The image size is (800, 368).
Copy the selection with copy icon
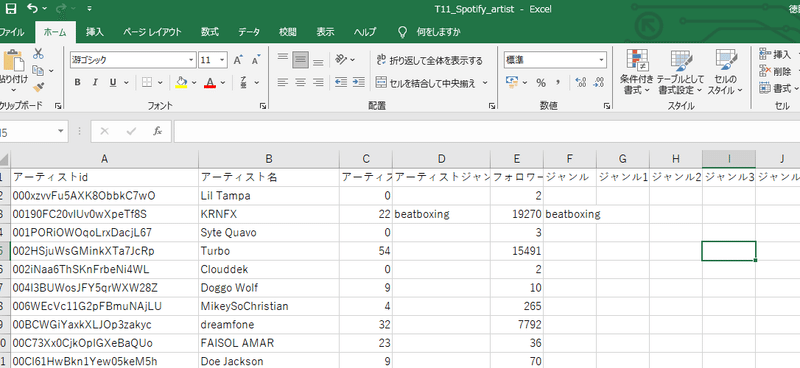tap(38, 70)
